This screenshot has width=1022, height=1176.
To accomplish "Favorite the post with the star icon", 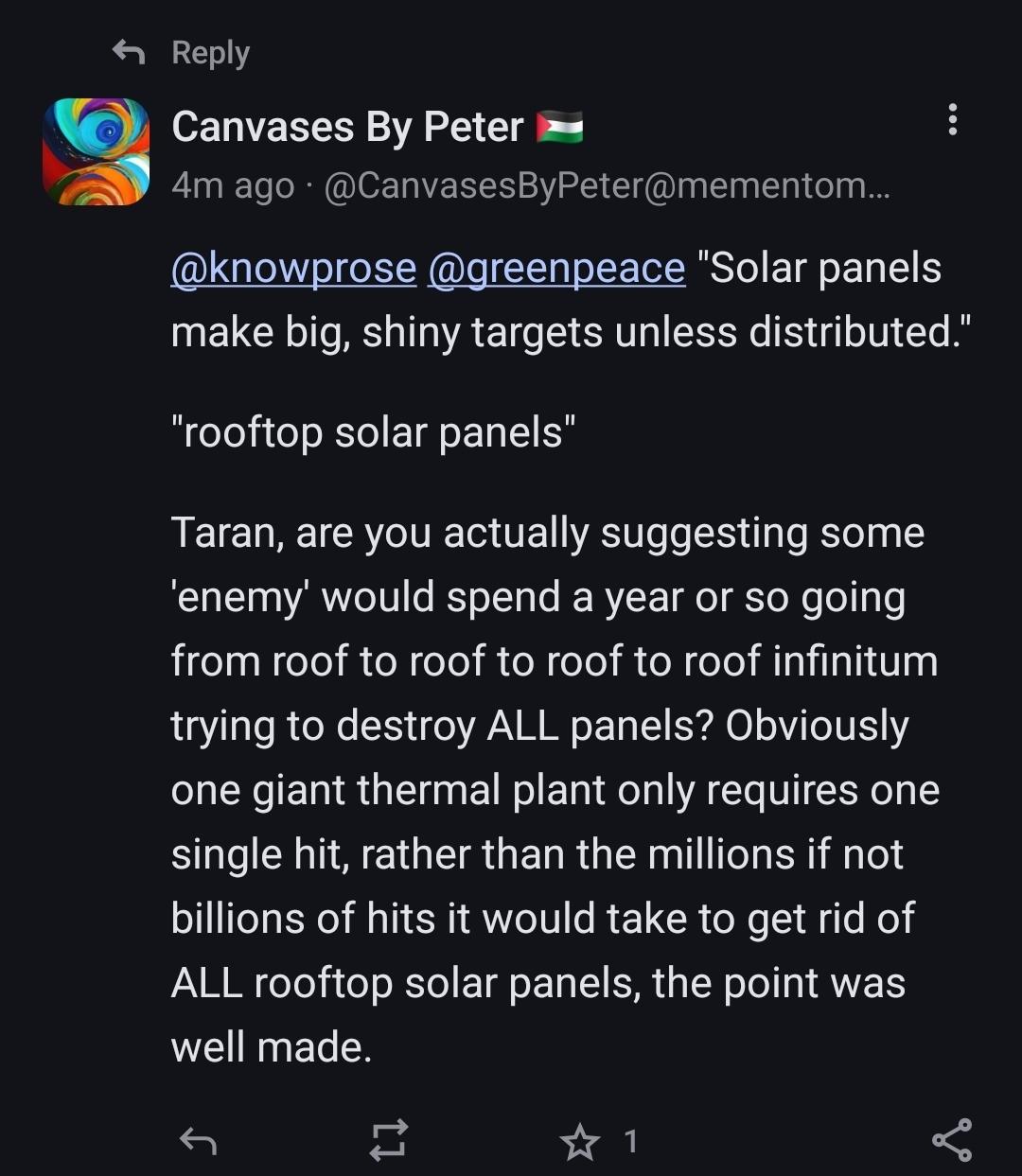I will 579,1142.
